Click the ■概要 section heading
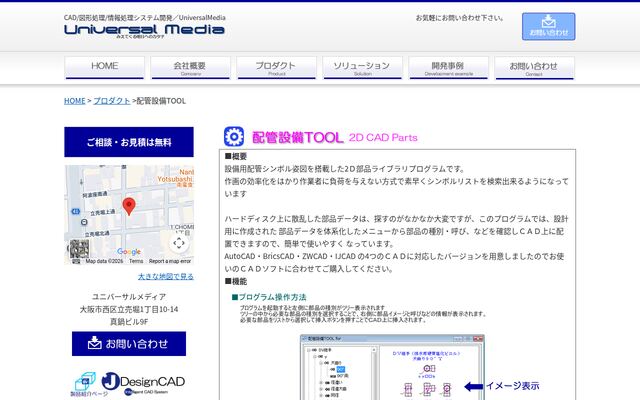Viewport: 640px width, 400px height. pyautogui.click(x=236, y=156)
